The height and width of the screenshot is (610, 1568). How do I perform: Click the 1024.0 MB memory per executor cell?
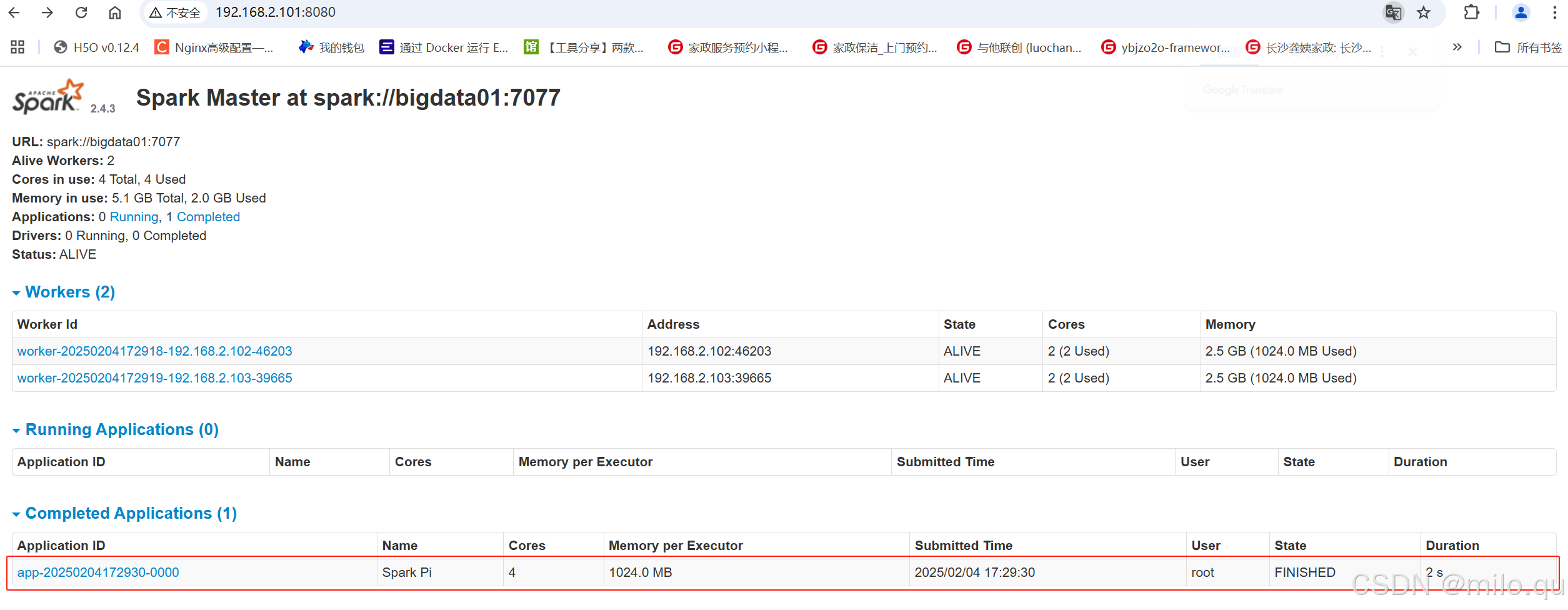coord(756,572)
